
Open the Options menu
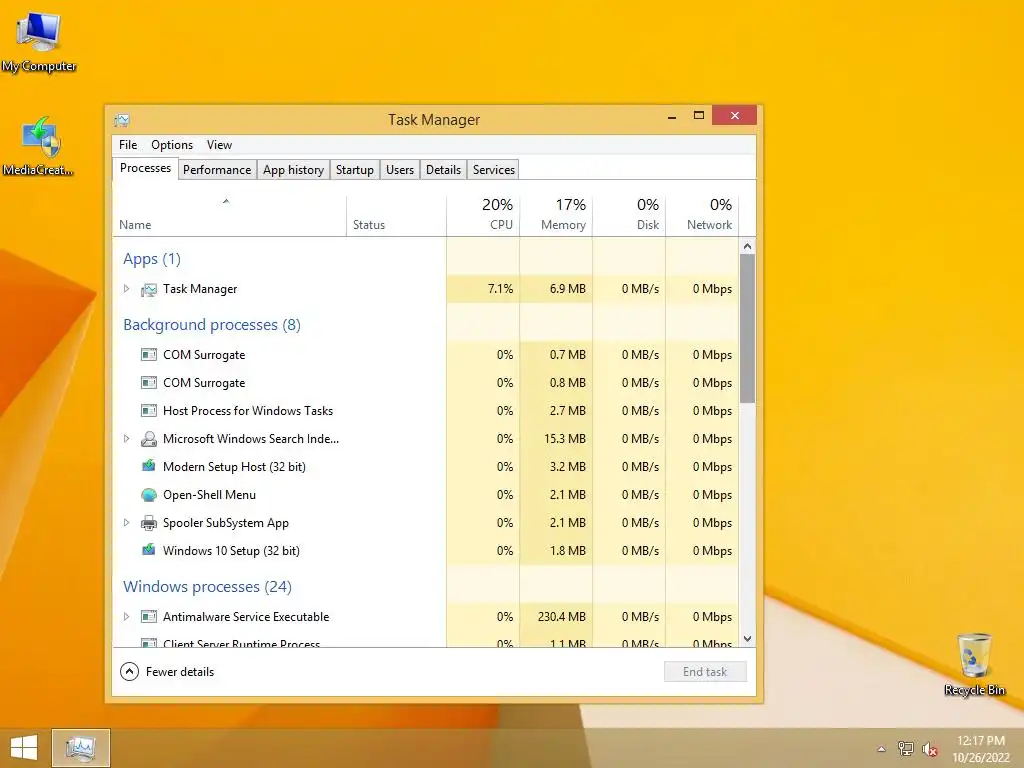click(172, 145)
